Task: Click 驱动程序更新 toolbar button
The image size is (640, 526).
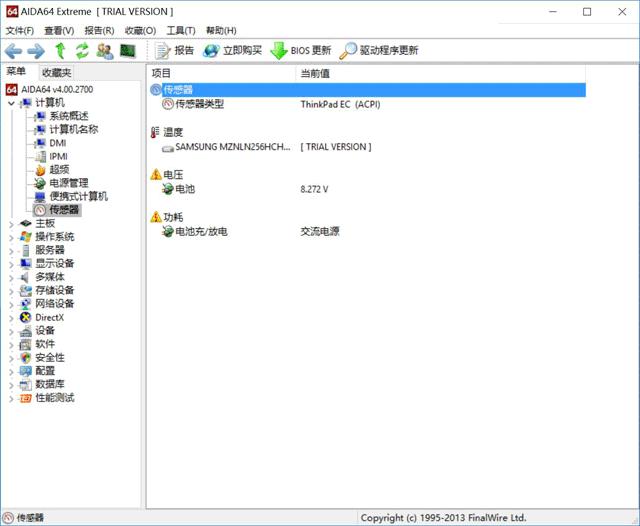Action: pyautogui.click(x=379, y=51)
